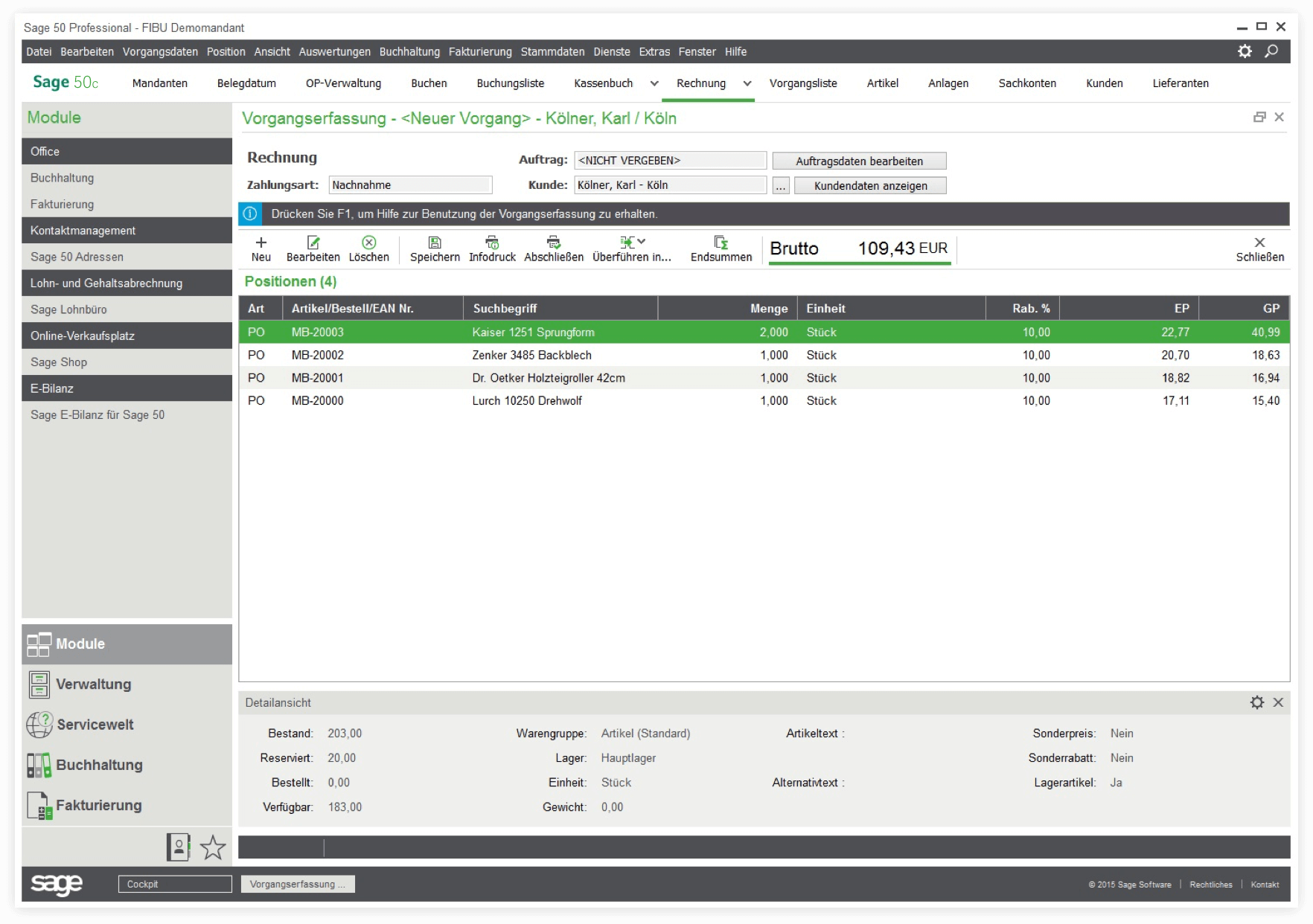Open the OP-Verwaltung tab
1313x924 pixels.
point(343,83)
